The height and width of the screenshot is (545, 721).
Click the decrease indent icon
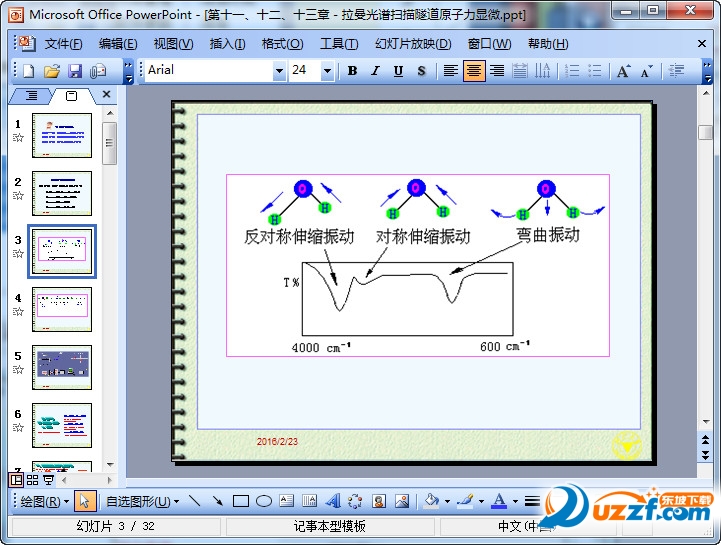pos(676,71)
